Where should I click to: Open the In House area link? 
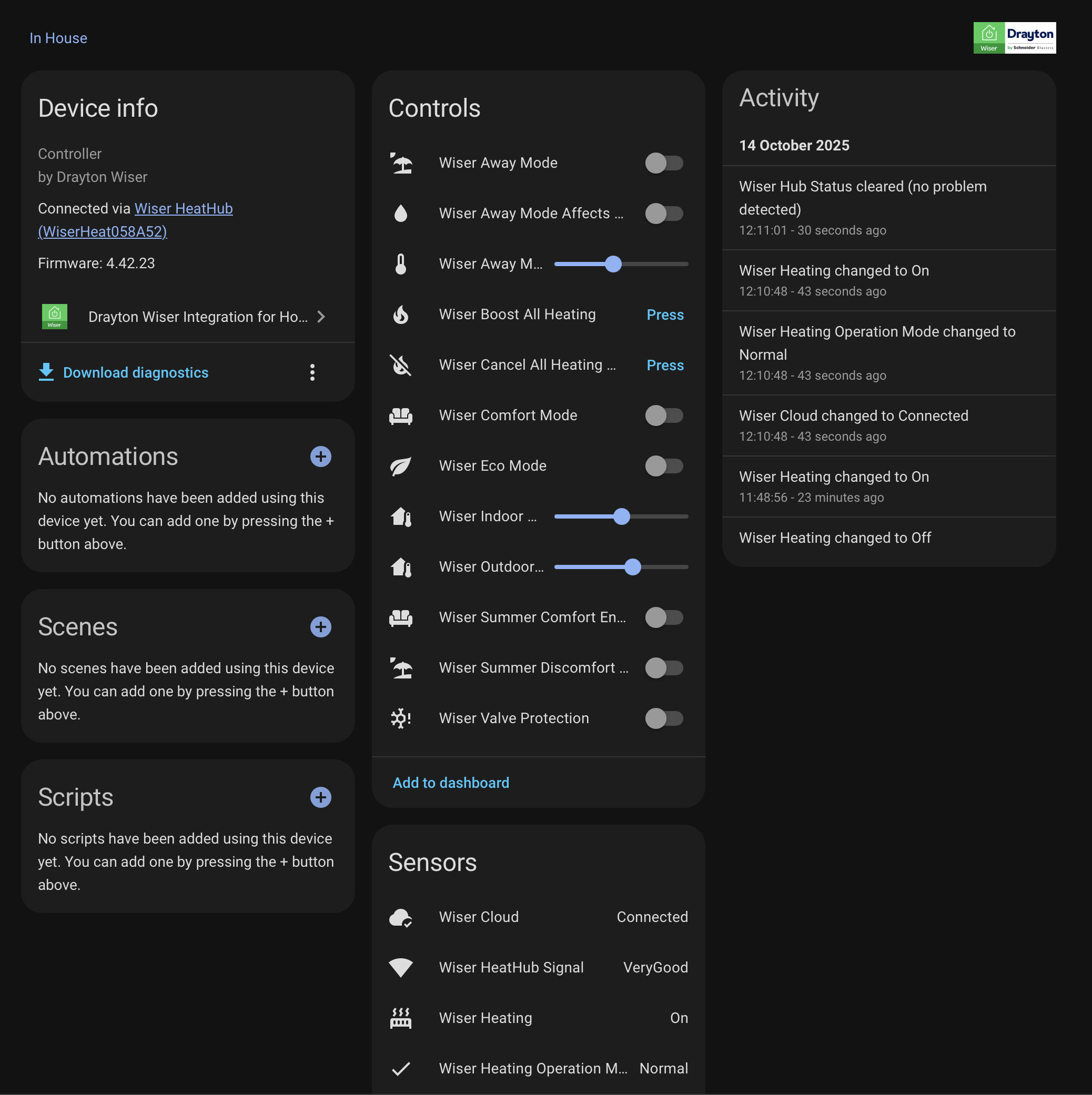58,38
